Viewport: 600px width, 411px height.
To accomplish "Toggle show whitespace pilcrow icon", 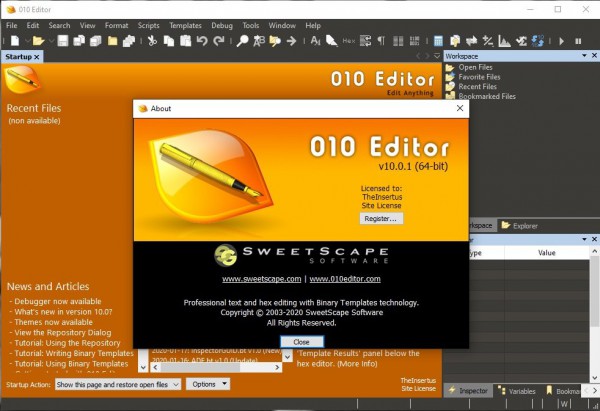I will pos(381,41).
